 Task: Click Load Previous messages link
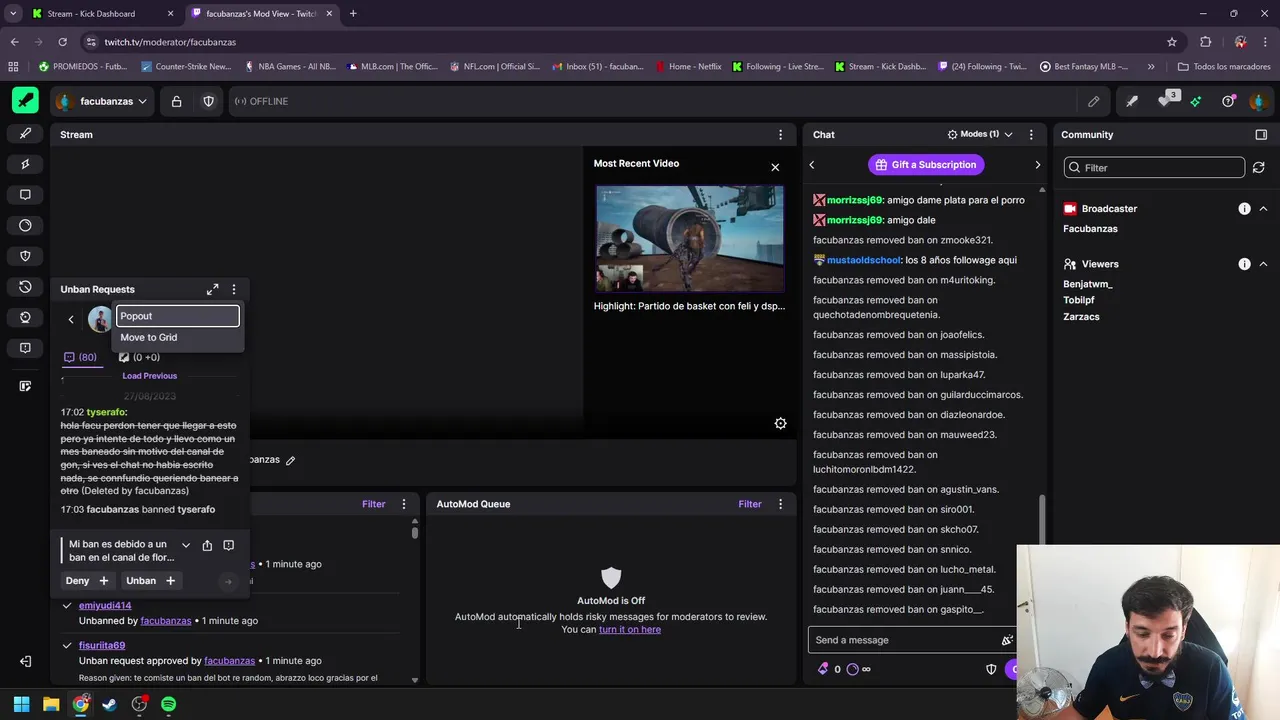[150, 376]
